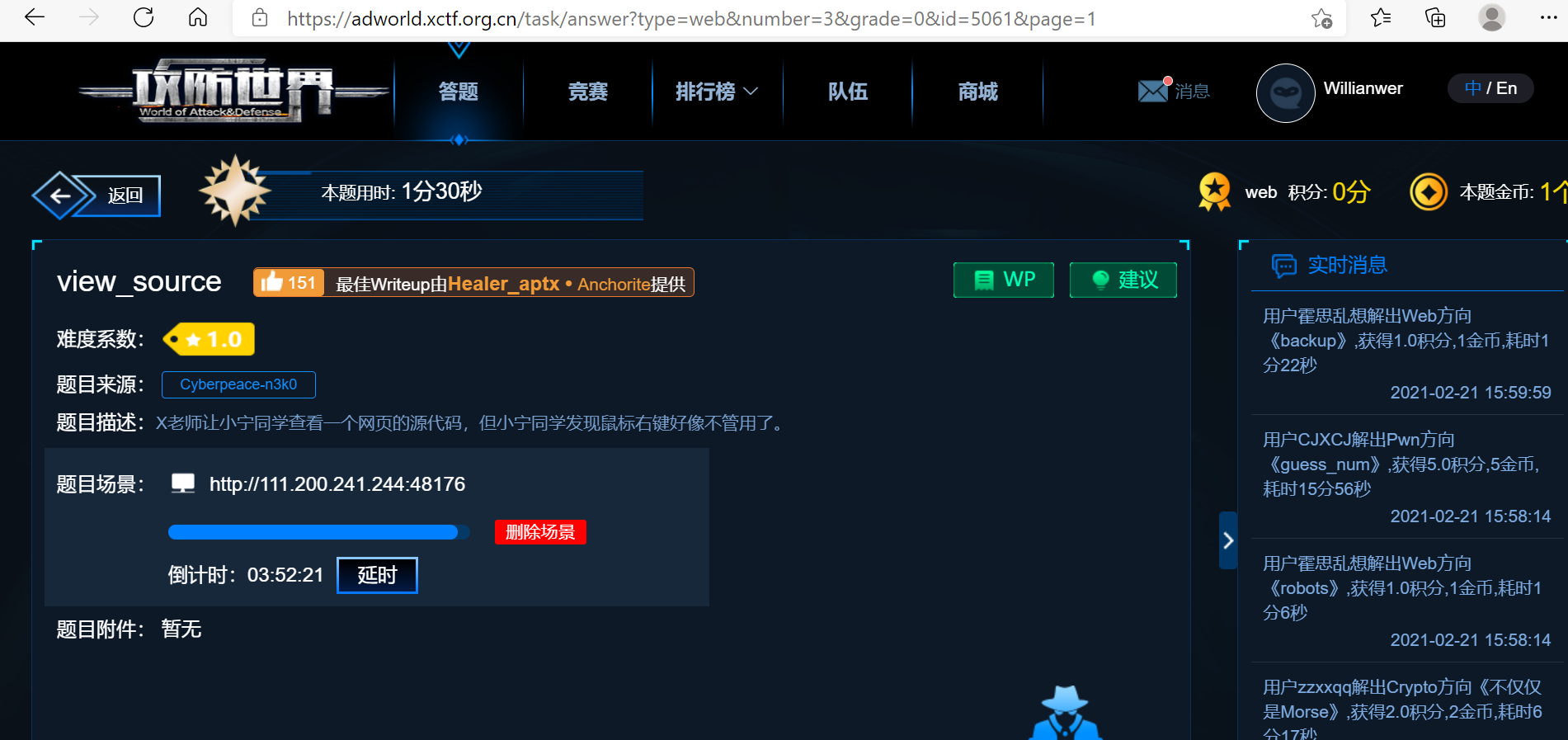
Task: Open the 竞赛 navigation tab
Action: 588,92
